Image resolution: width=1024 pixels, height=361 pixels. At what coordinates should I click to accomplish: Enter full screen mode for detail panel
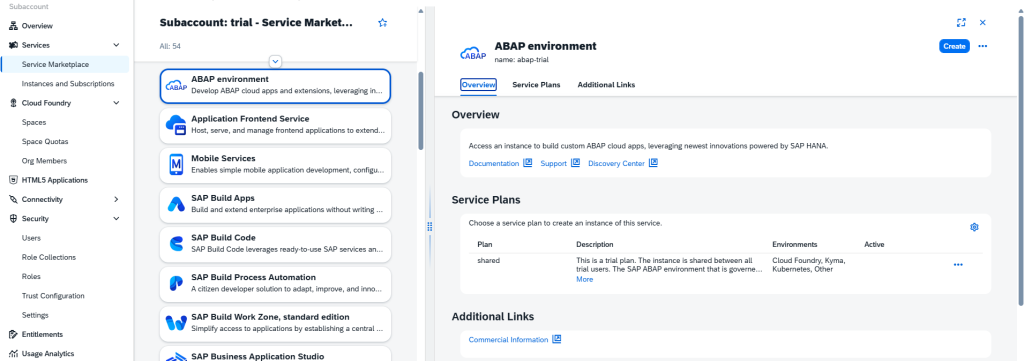(961, 22)
